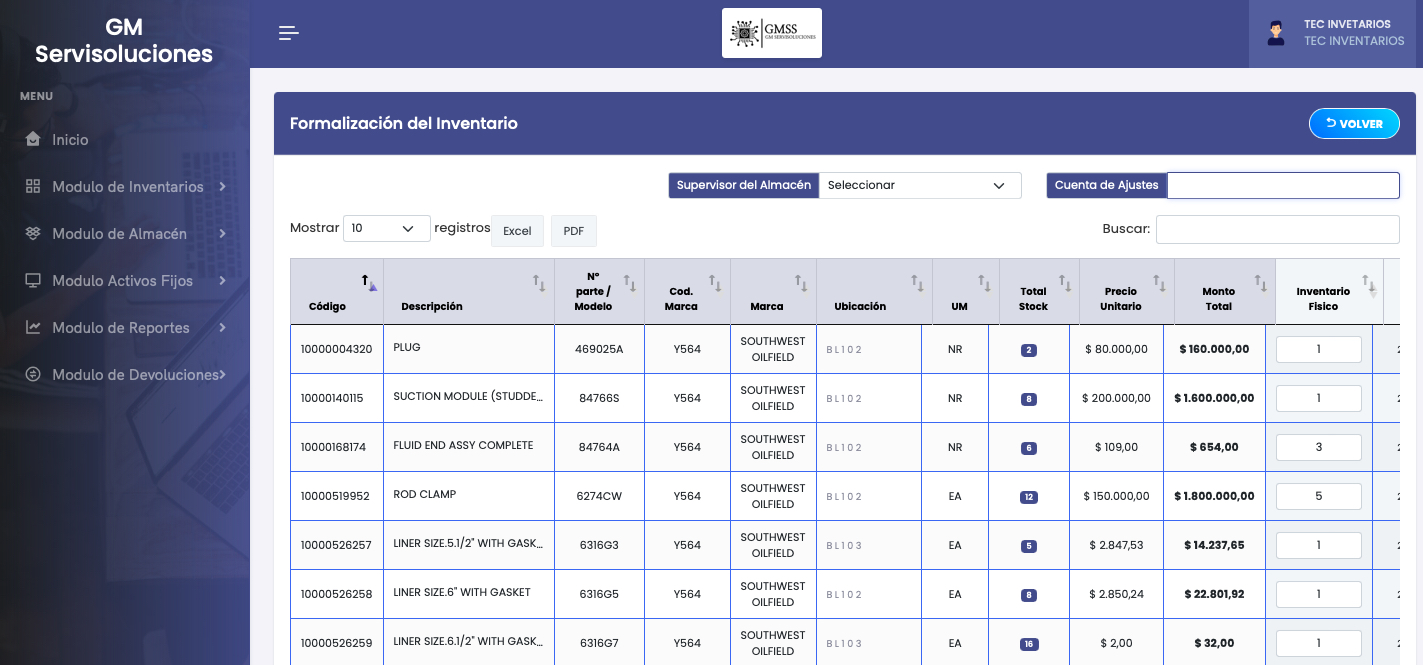Sort table by Descripción column arrows
1423x665 pixels.
[x=538, y=284]
